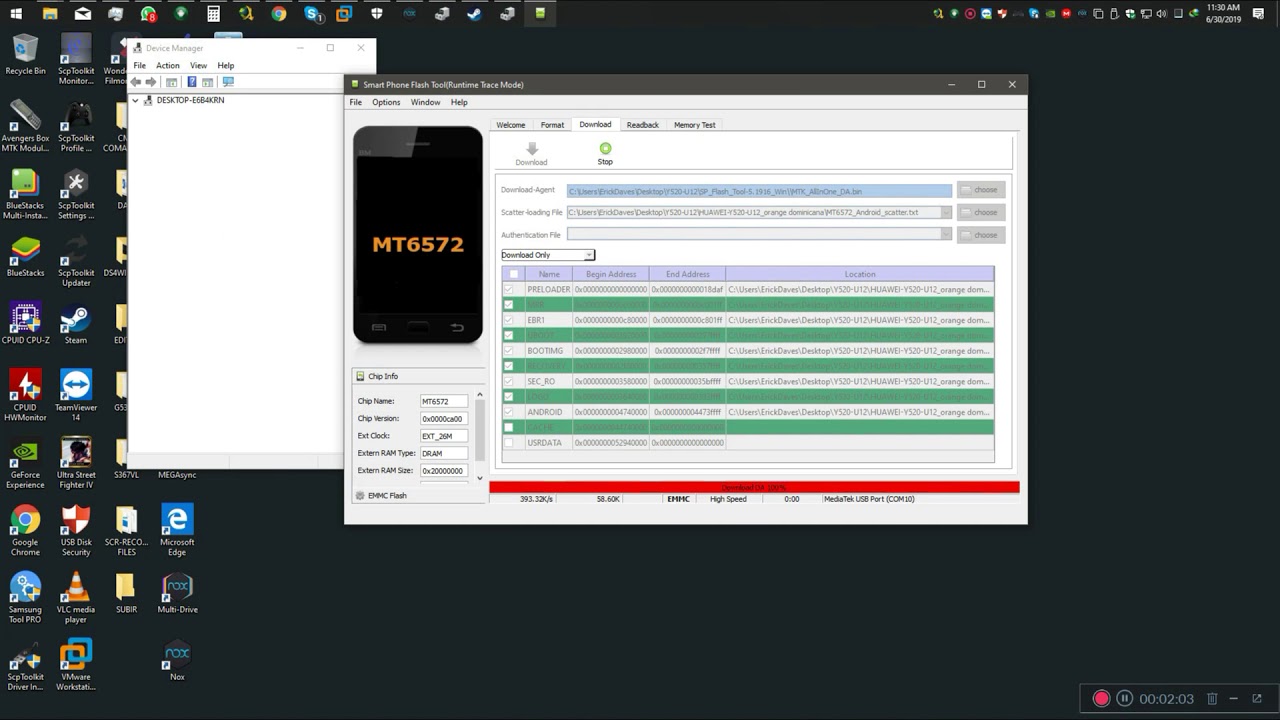Open the Scatter-loading File dropdown arrow

[x=945, y=212]
